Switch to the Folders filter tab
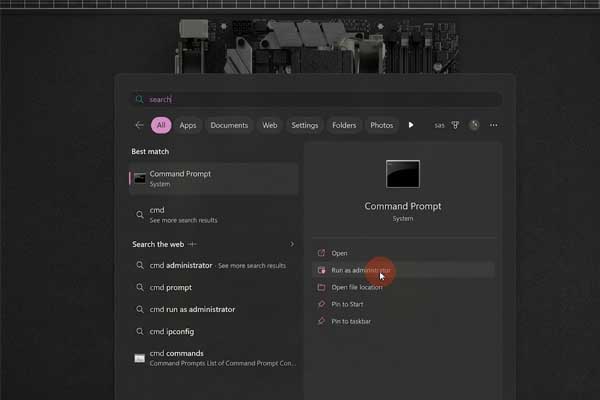Image resolution: width=600 pixels, height=400 pixels. point(344,125)
